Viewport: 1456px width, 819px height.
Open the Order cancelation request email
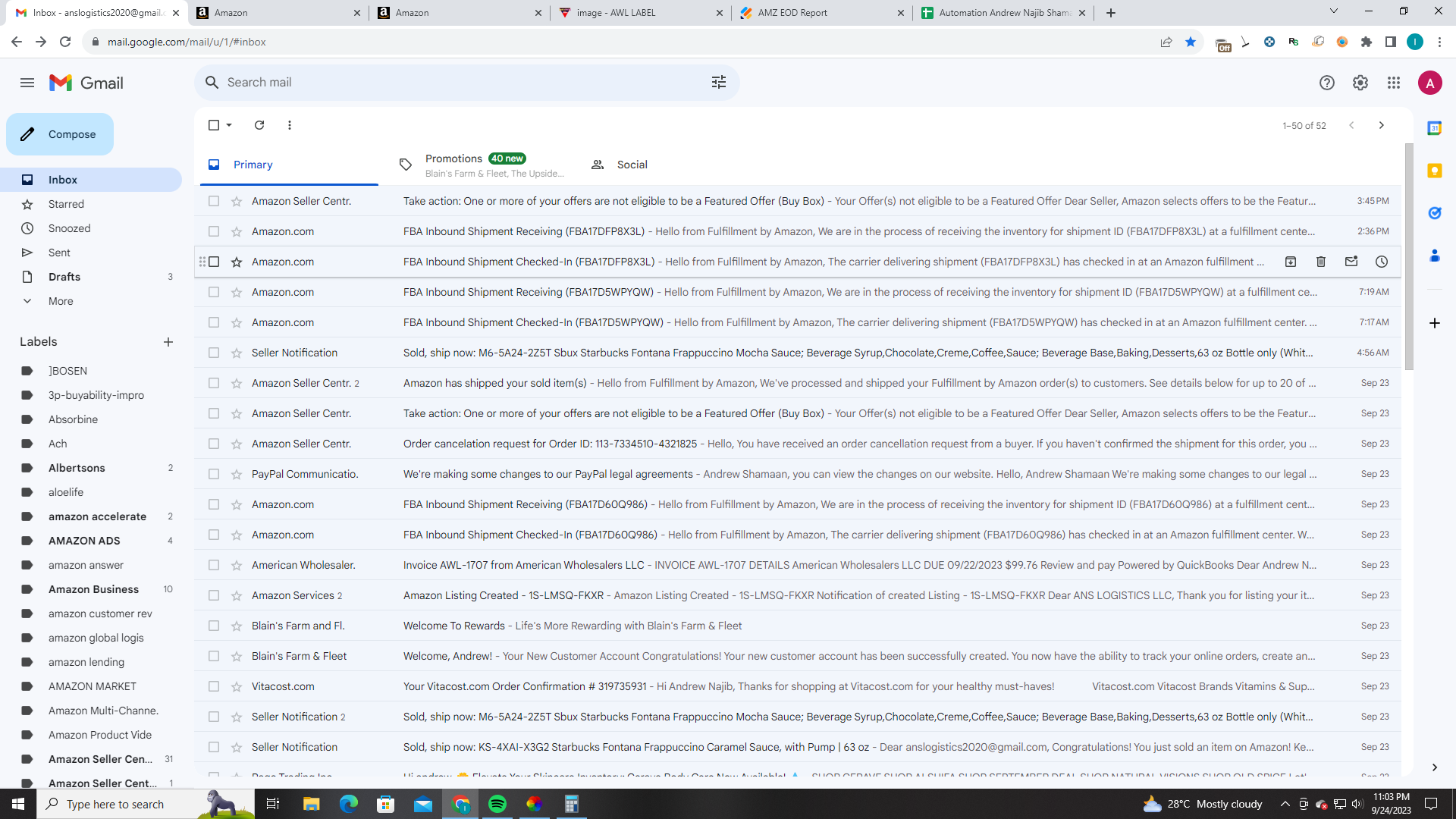coord(798,444)
